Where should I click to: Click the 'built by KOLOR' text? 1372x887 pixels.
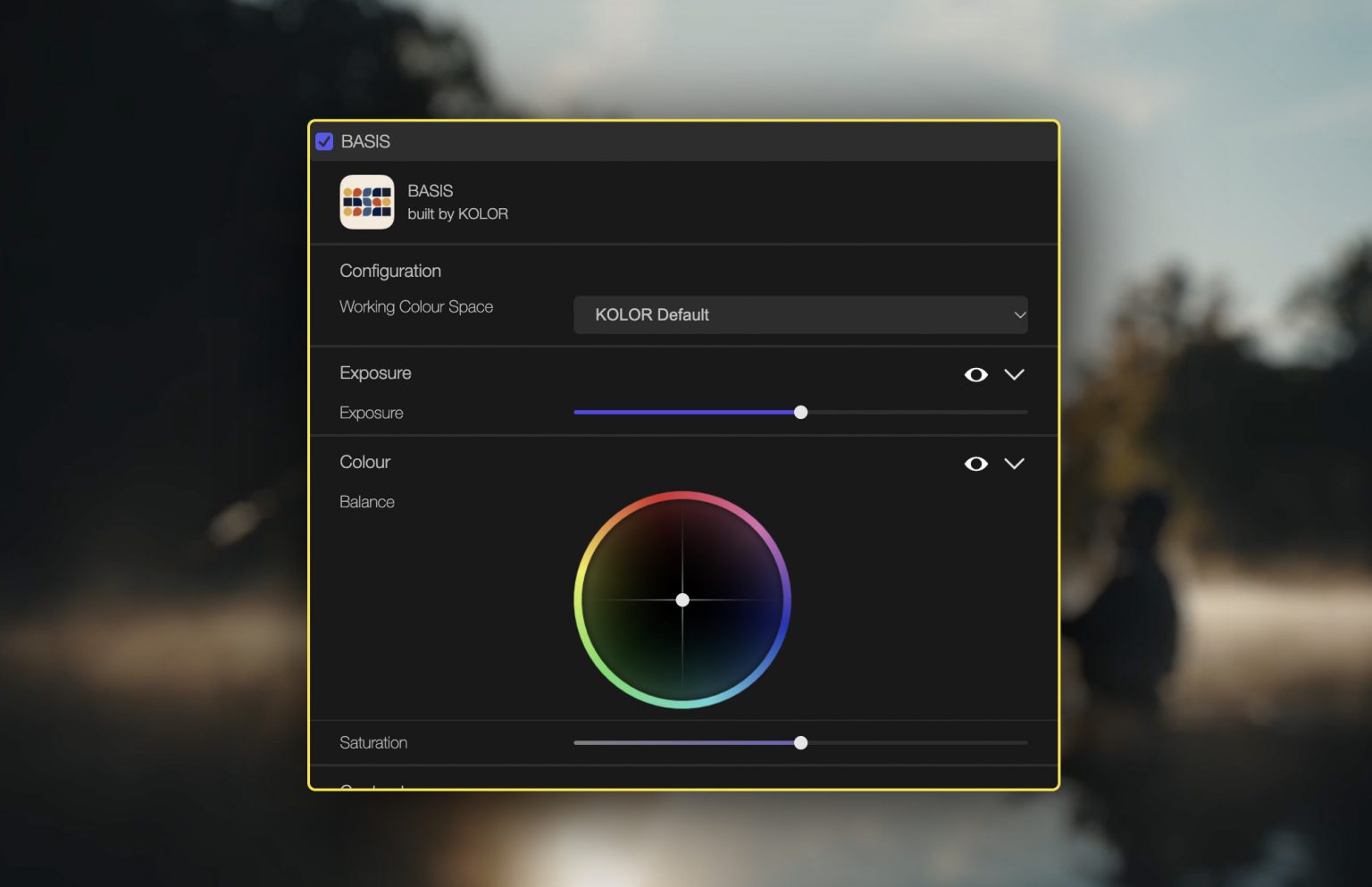coord(458,214)
